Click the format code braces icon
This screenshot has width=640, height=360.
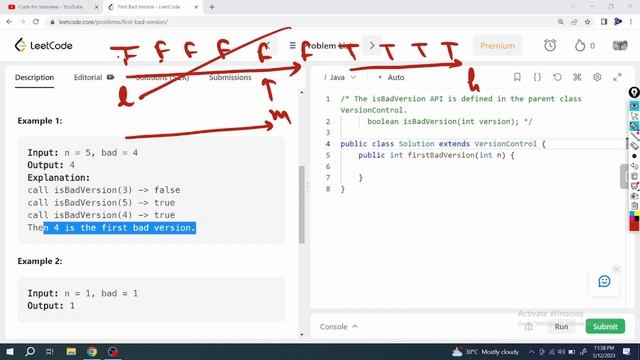pyautogui.click(x=537, y=77)
